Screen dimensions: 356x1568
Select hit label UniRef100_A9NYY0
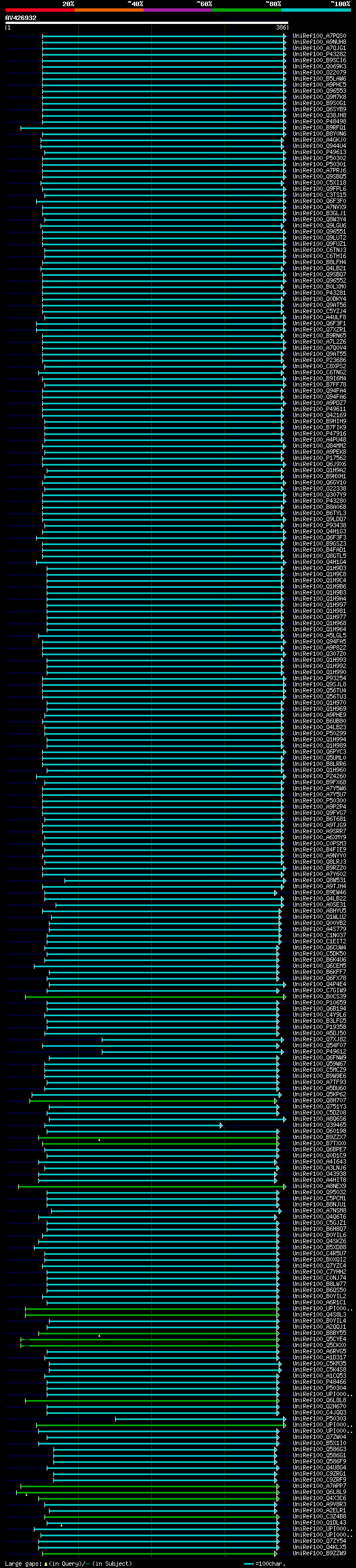tap(319, 856)
